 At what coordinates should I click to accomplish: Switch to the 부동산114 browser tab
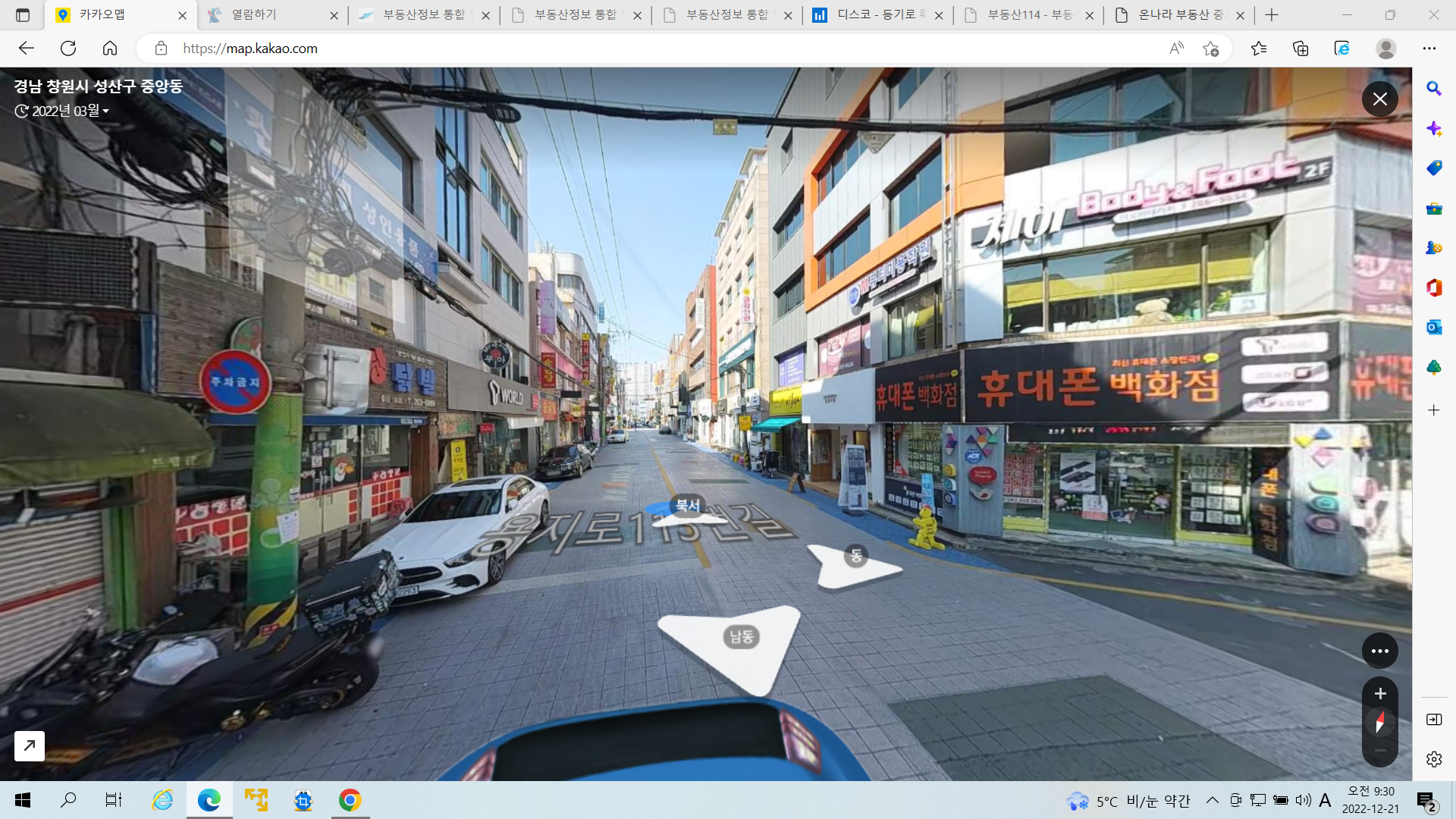pyautogui.click(x=1028, y=15)
